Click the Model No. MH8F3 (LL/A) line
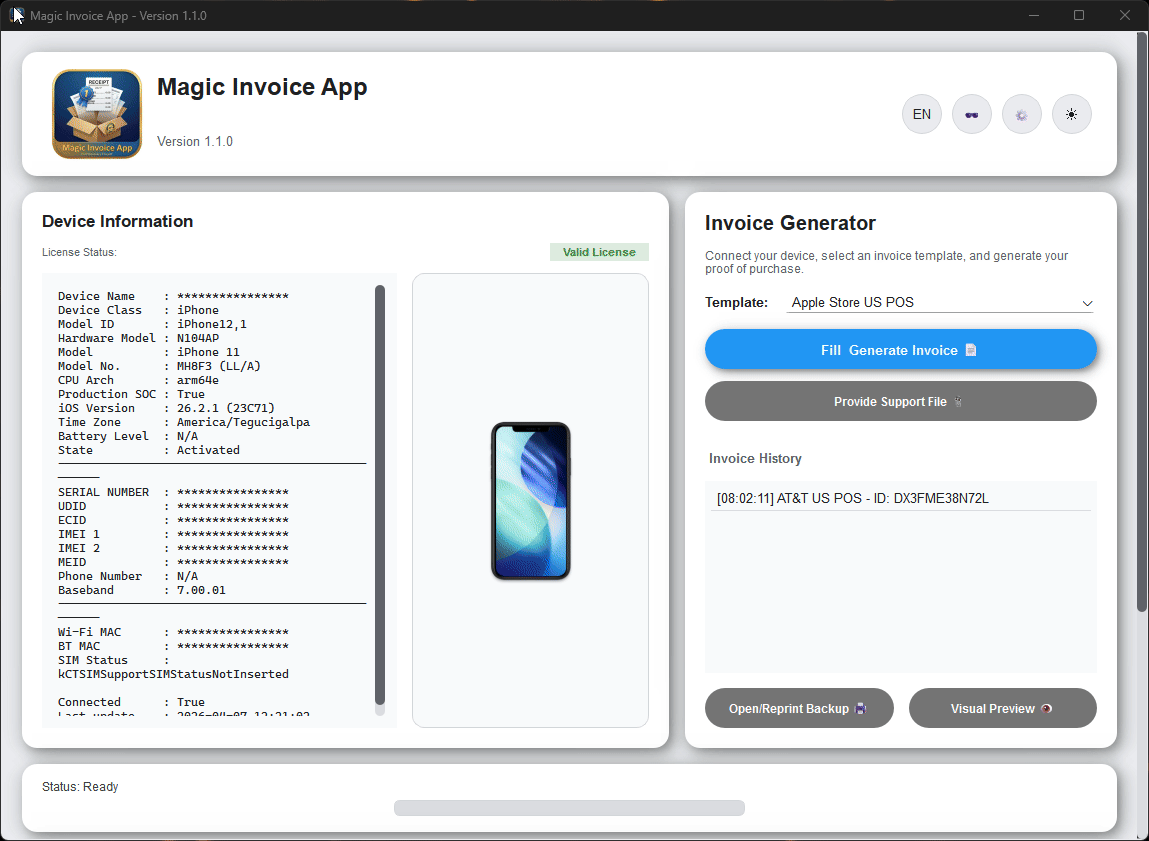This screenshot has width=1149, height=841. pyautogui.click(x=159, y=366)
